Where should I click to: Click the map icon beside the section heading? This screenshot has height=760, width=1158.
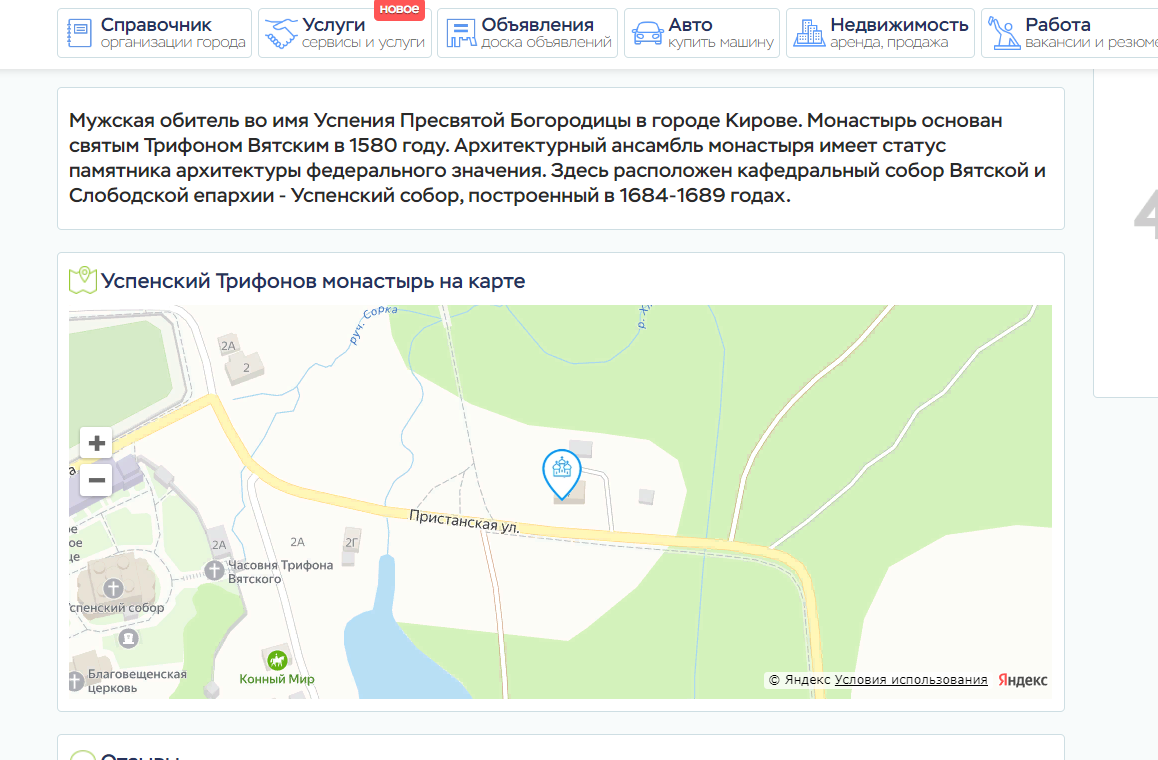[82, 281]
